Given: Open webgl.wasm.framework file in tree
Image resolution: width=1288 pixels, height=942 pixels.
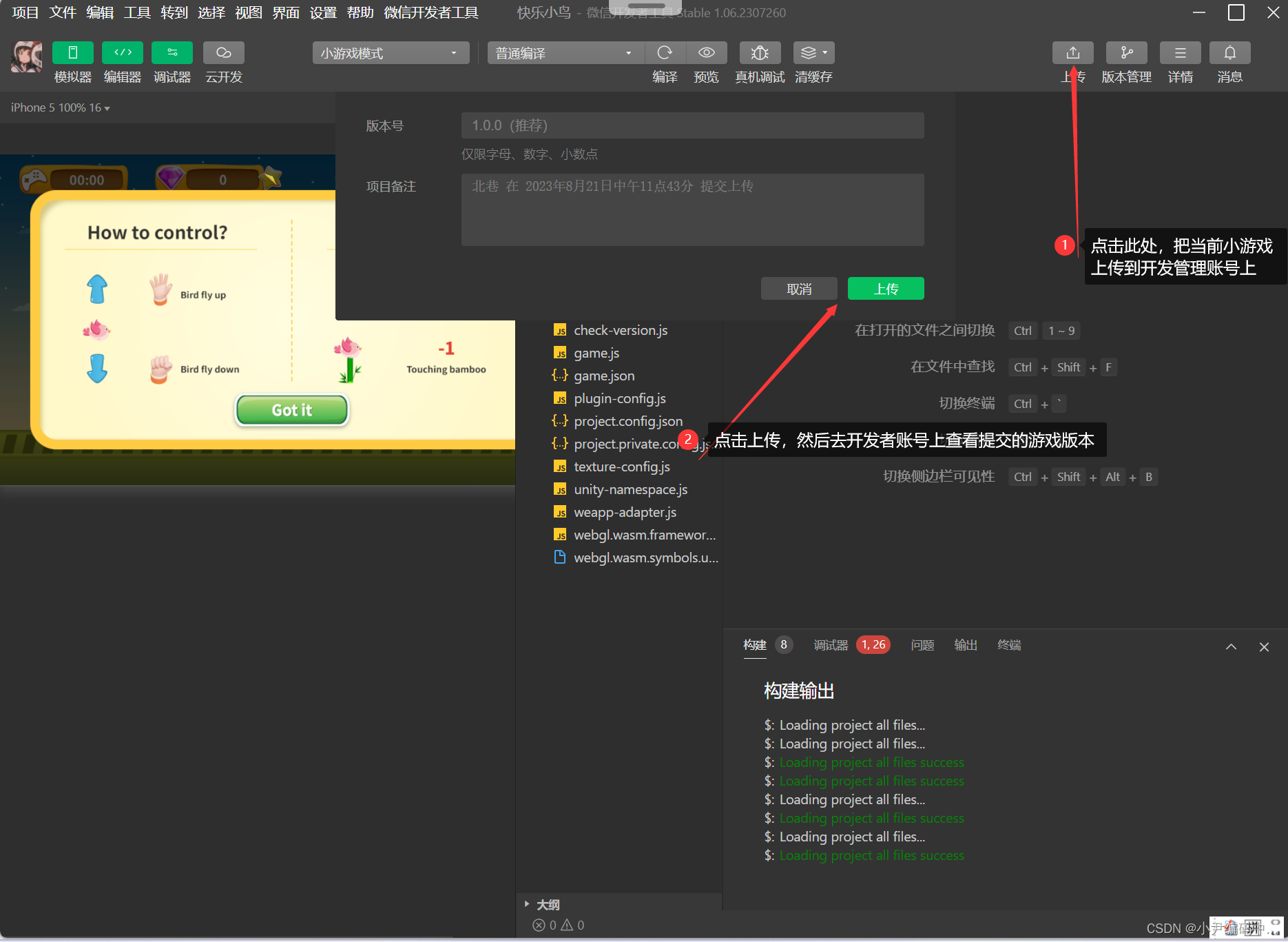Looking at the screenshot, I should coord(644,535).
